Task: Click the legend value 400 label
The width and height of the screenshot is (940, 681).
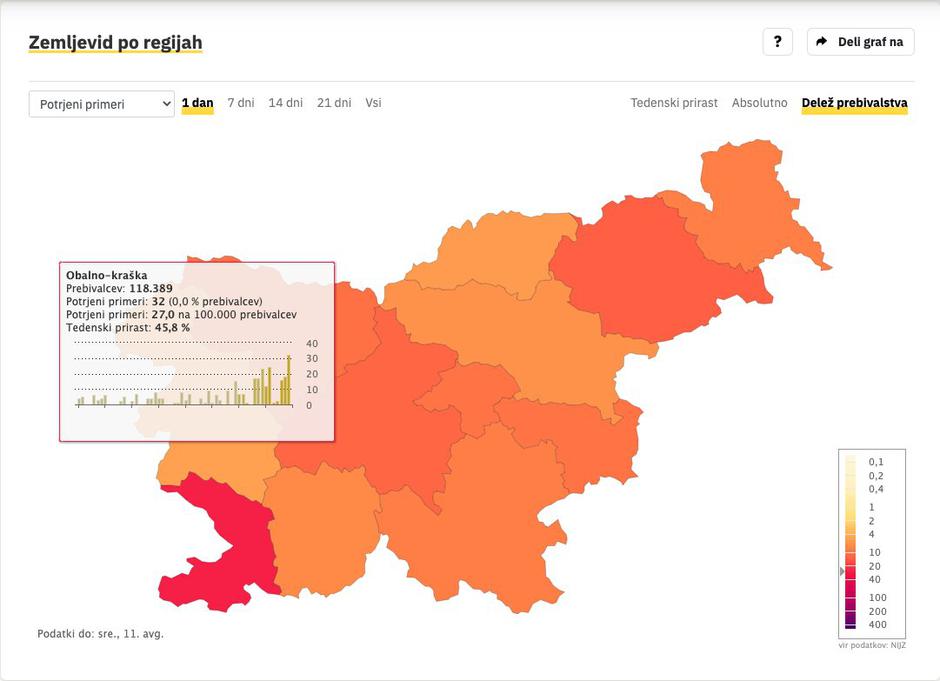Action: coord(877,625)
